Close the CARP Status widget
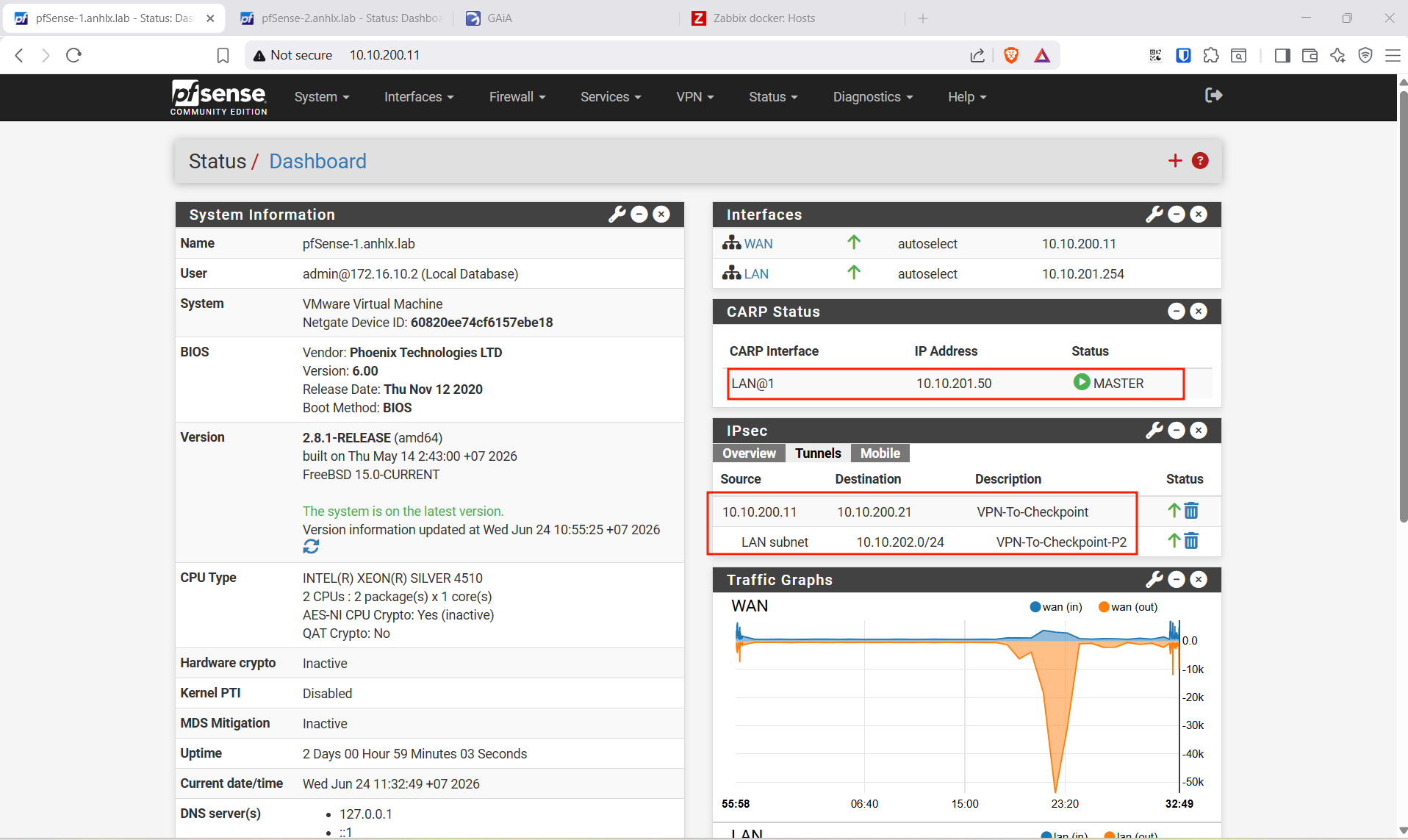 pos(1199,311)
